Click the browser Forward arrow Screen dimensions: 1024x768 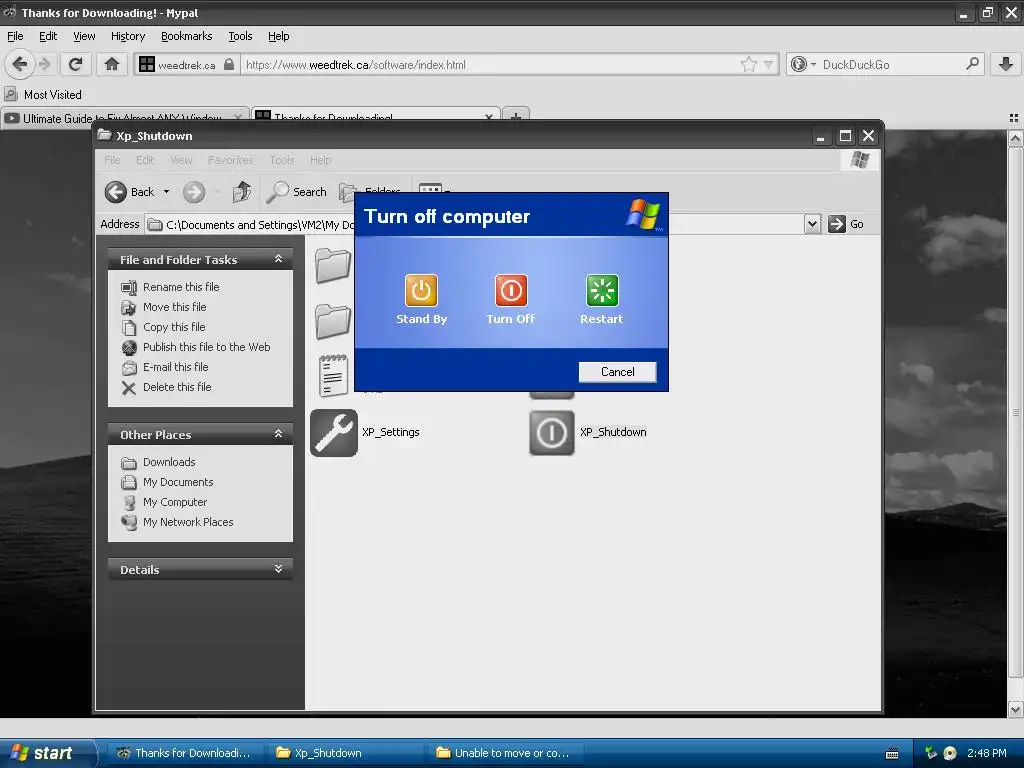44,64
